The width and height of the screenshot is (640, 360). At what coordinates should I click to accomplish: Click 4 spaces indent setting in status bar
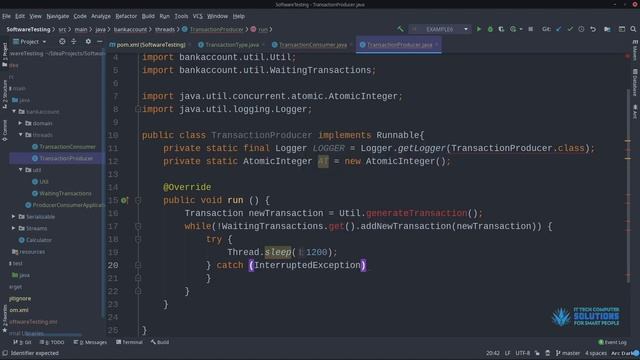click(596, 353)
